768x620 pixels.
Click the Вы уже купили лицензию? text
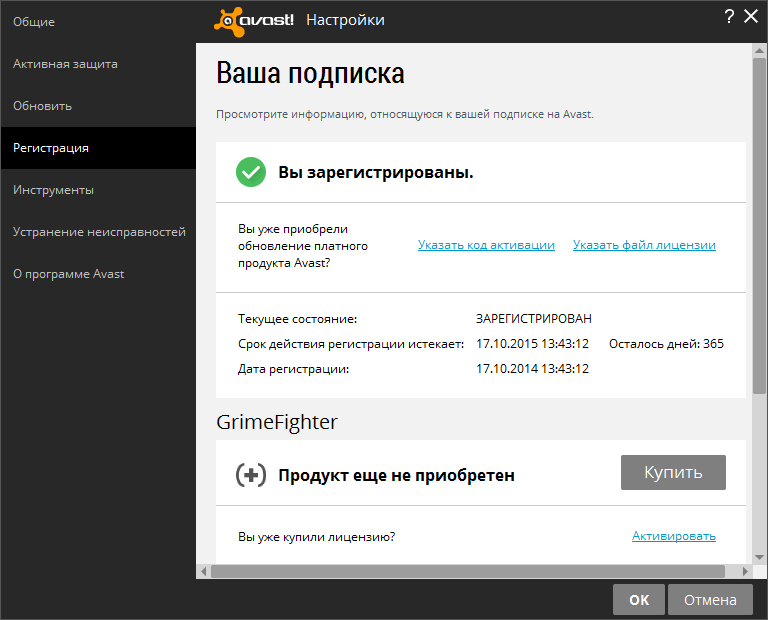click(x=316, y=537)
